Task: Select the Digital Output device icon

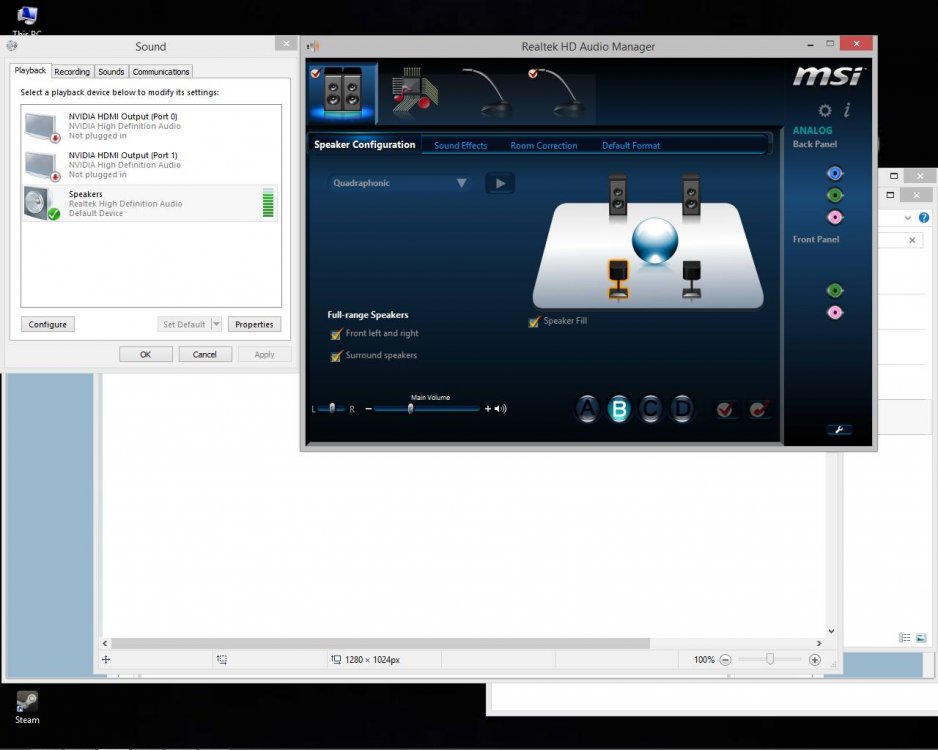Action: [x=415, y=93]
